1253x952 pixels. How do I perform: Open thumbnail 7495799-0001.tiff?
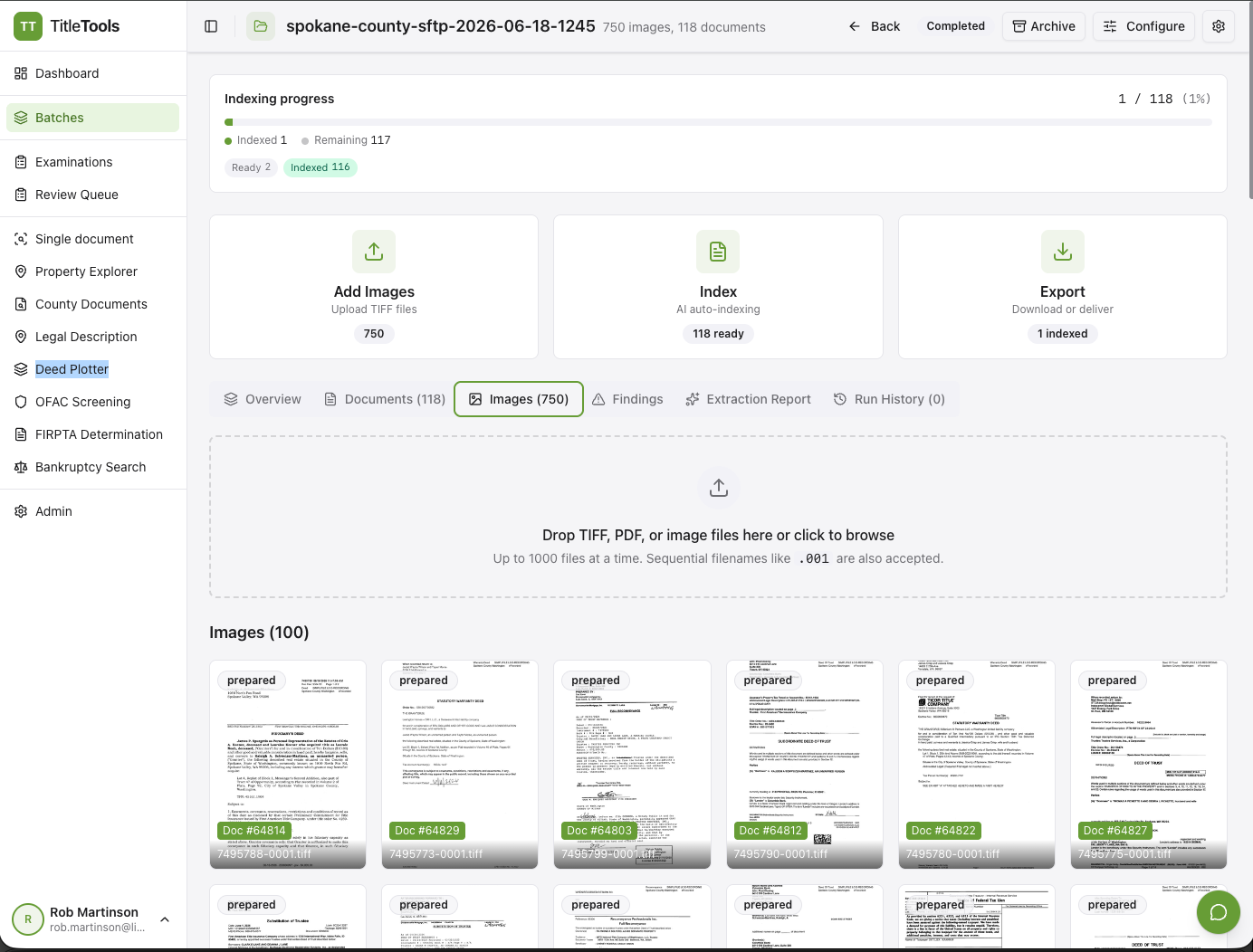coord(632,765)
